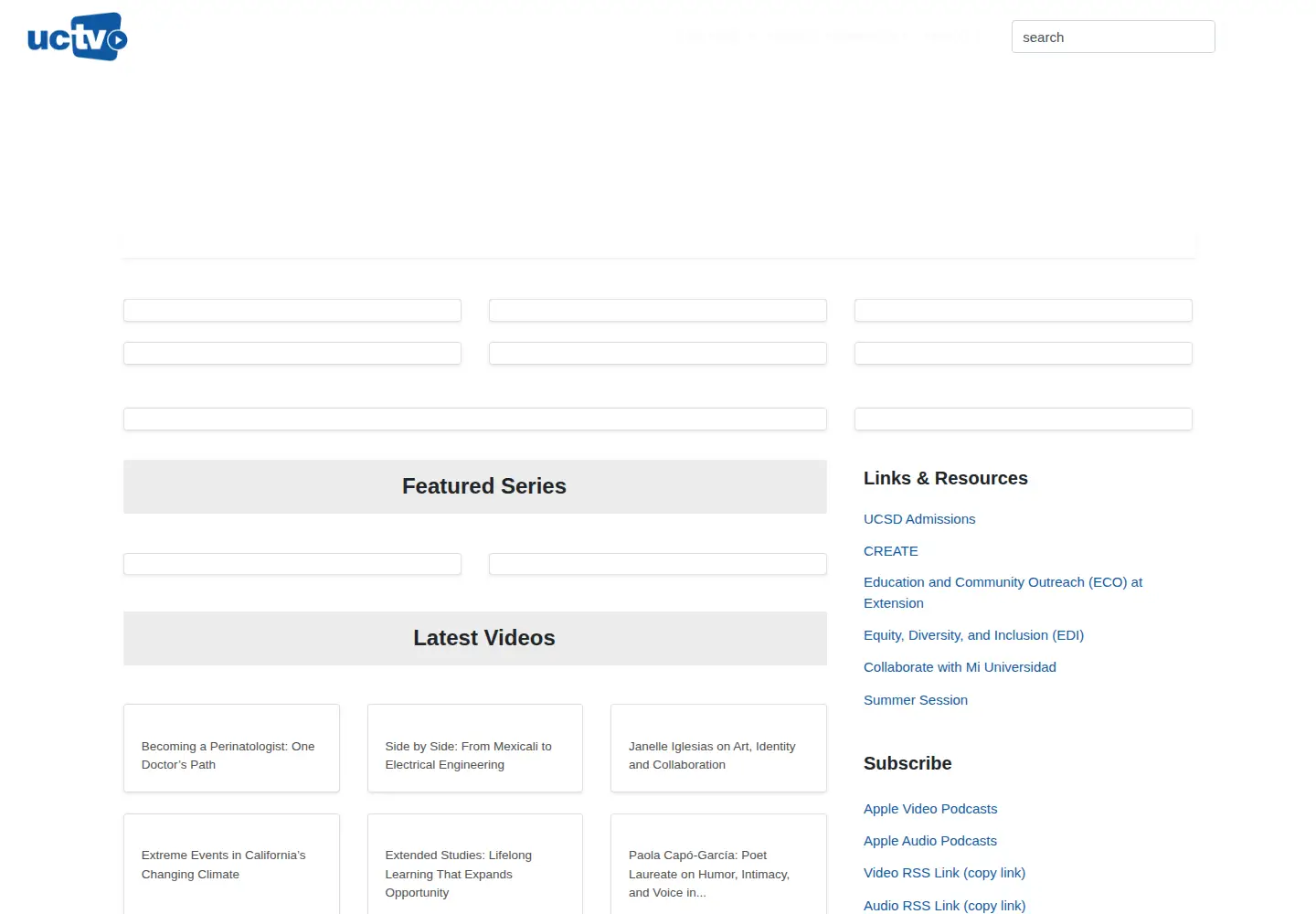Viewport: 1316px width, 914px height.
Task: Focus the search input field
Action: pos(1113,37)
